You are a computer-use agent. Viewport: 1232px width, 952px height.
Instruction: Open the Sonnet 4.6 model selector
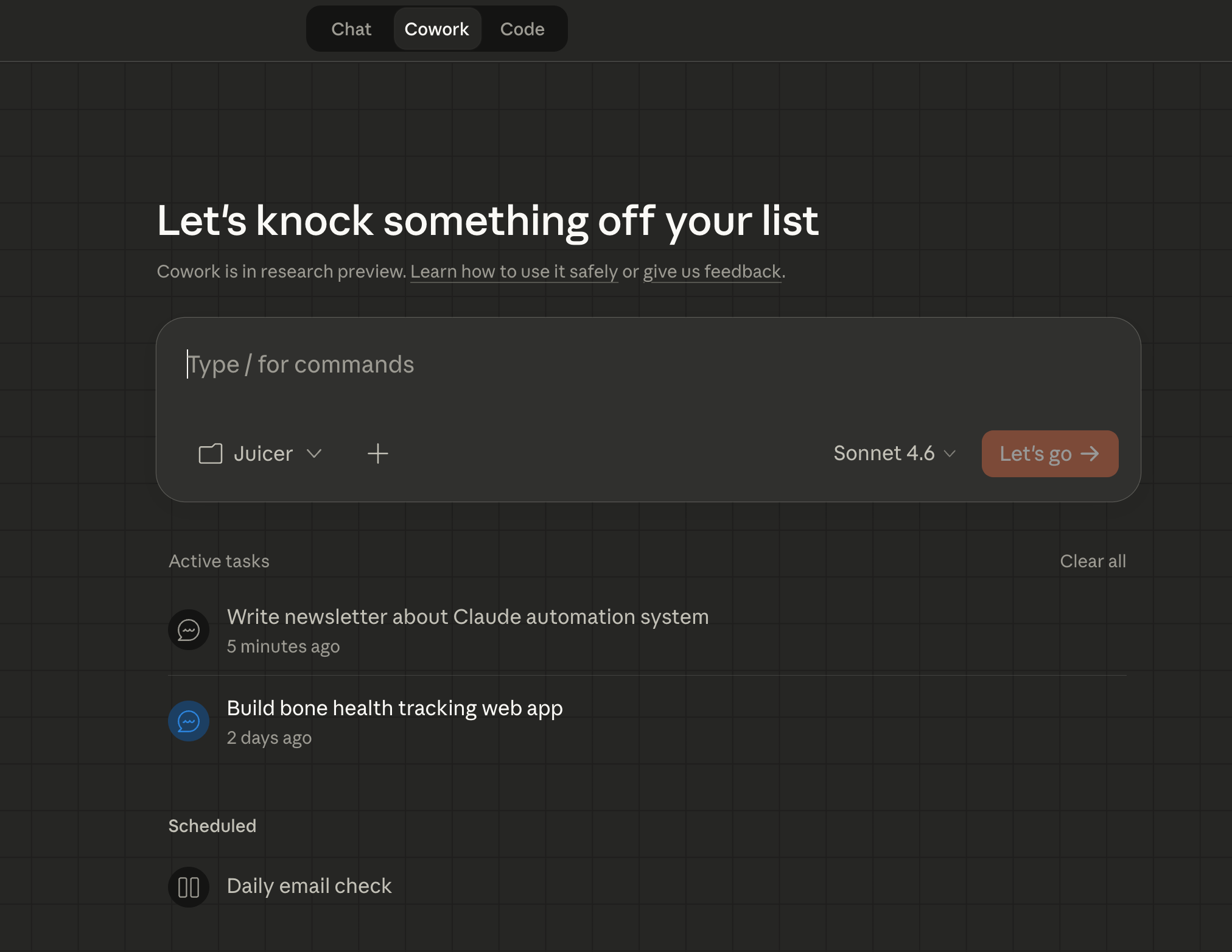[x=894, y=453]
